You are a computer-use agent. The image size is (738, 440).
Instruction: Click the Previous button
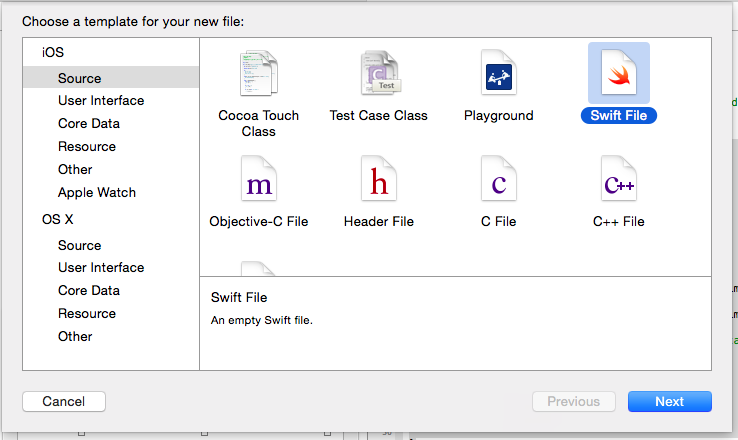click(574, 401)
